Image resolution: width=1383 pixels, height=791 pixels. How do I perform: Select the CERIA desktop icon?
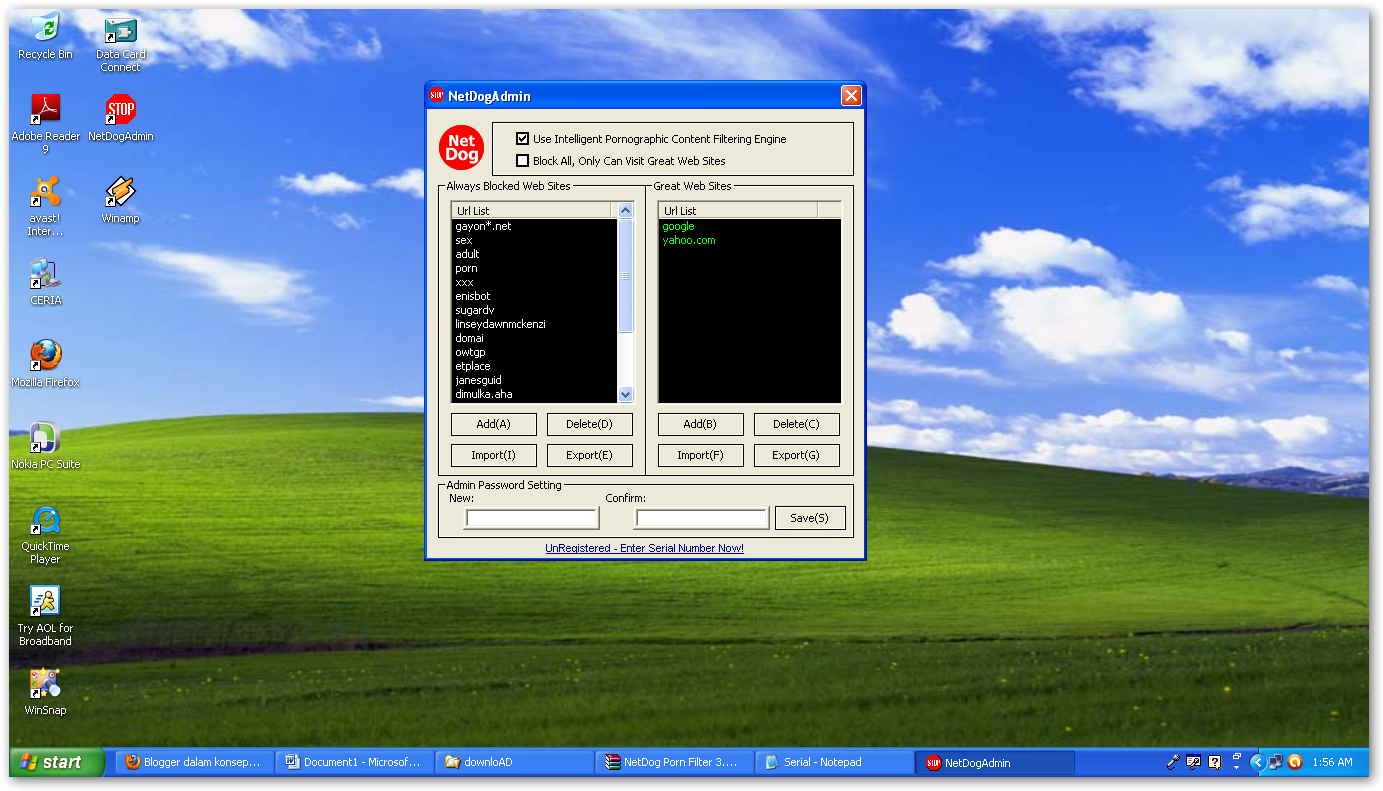(x=45, y=282)
